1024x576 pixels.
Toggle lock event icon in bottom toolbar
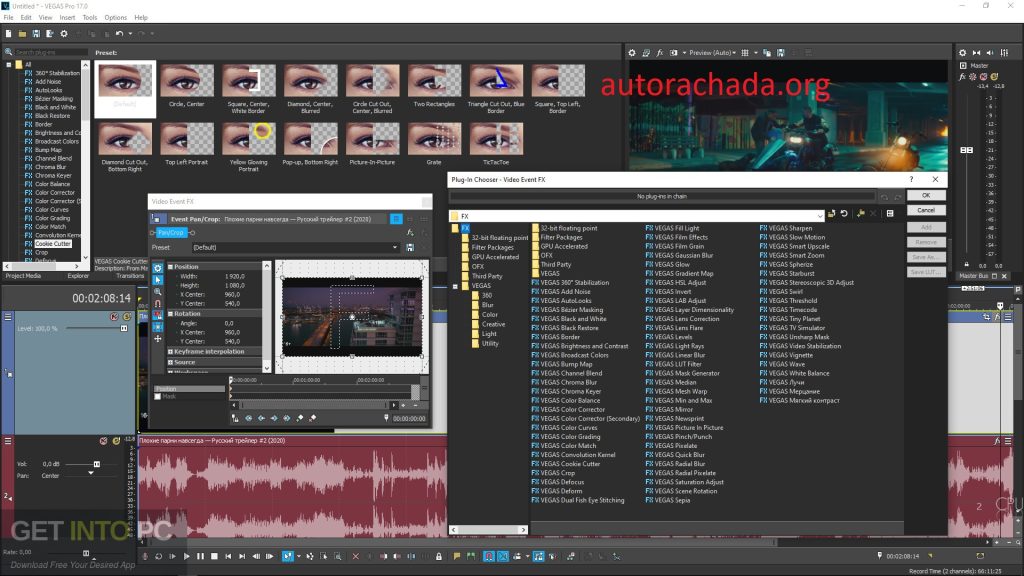pos(439,556)
